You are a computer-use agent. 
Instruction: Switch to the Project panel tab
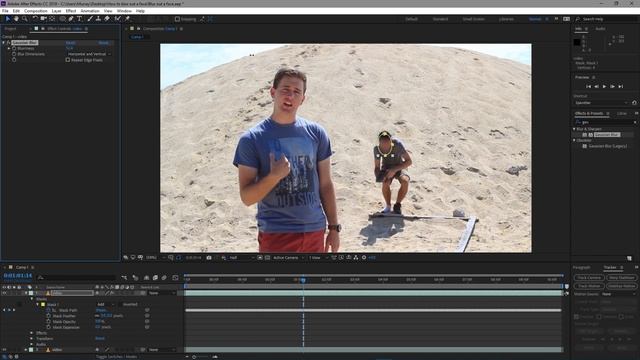pyautogui.click(x=11, y=29)
